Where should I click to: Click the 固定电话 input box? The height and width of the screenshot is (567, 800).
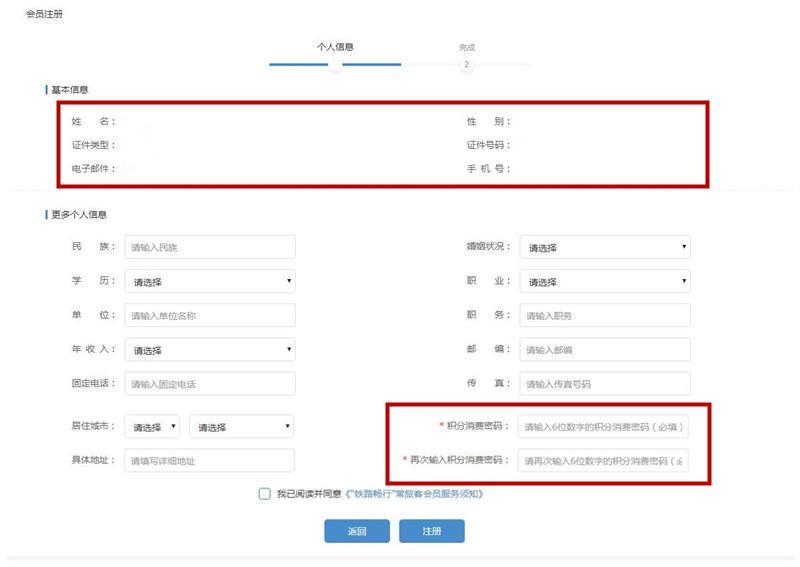(x=210, y=384)
